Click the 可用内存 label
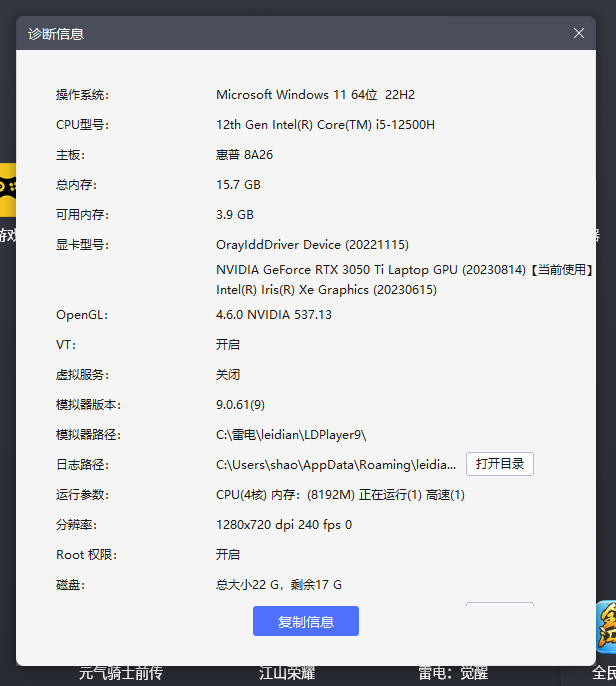 pyautogui.click(x=82, y=215)
